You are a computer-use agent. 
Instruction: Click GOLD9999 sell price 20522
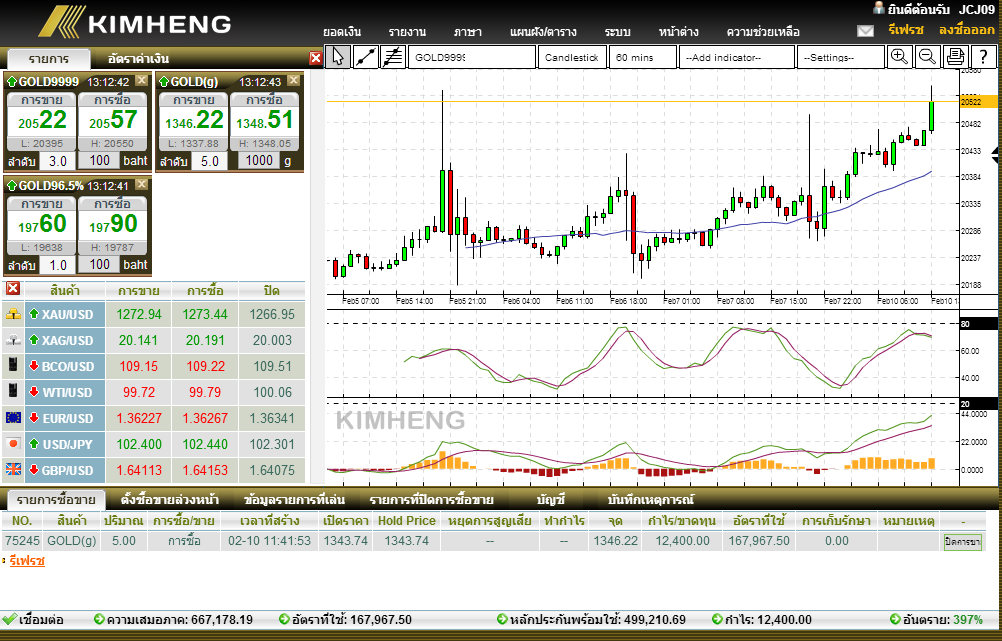tap(42, 121)
